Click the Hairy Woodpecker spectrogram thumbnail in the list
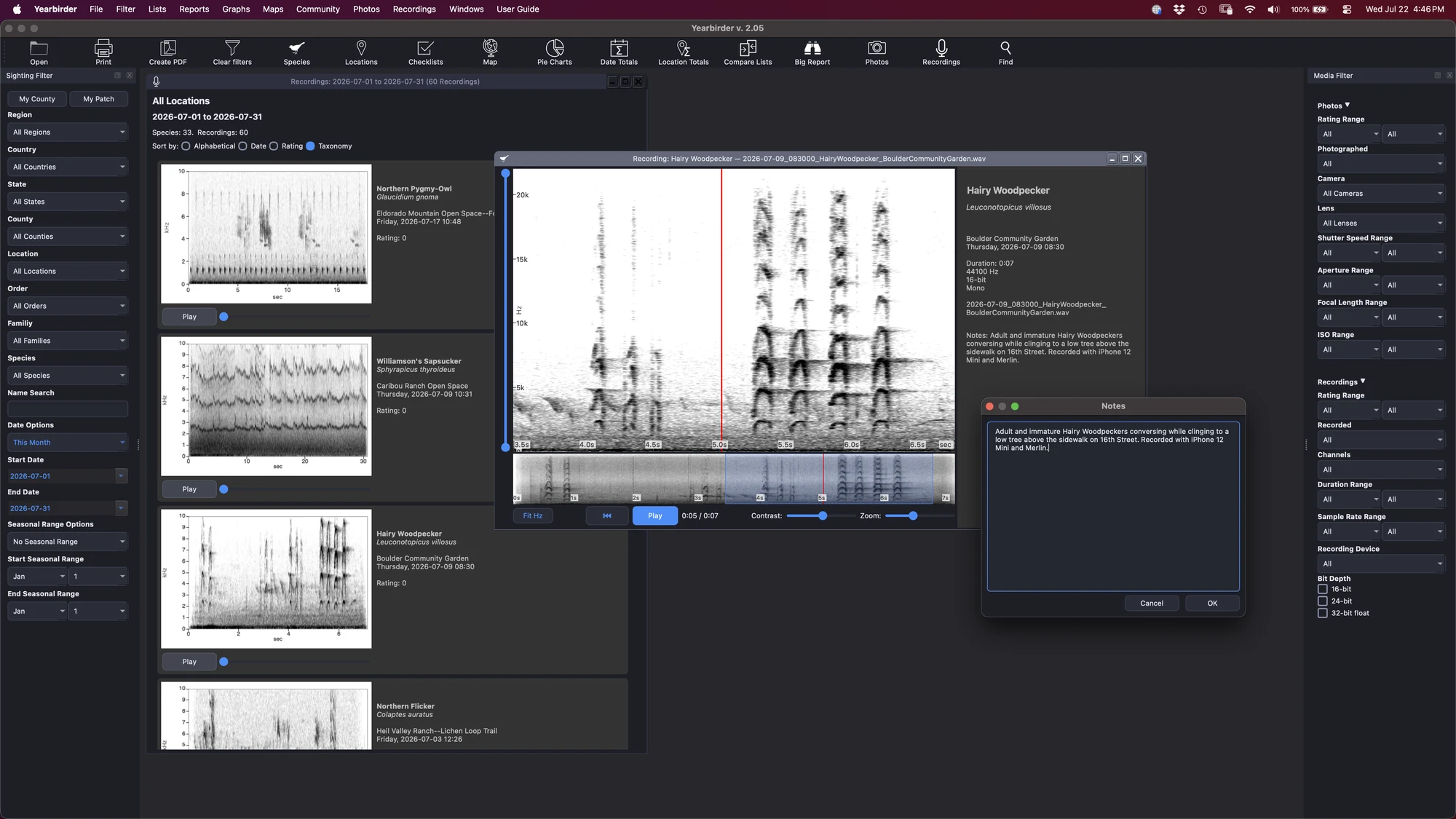The height and width of the screenshot is (819, 1456). (x=266, y=579)
